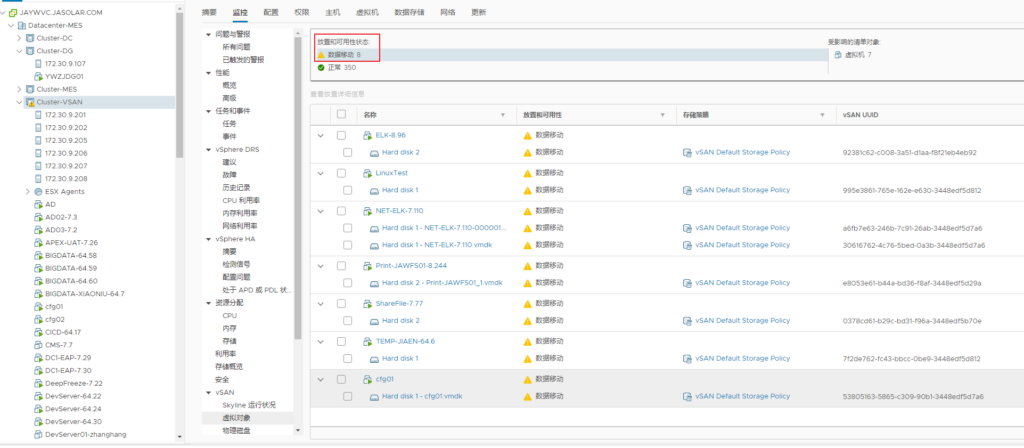The height and width of the screenshot is (448, 1024).
Task: Collapse the vSphere DRS section
Action: pyautogui.click(x=208, y=149)
